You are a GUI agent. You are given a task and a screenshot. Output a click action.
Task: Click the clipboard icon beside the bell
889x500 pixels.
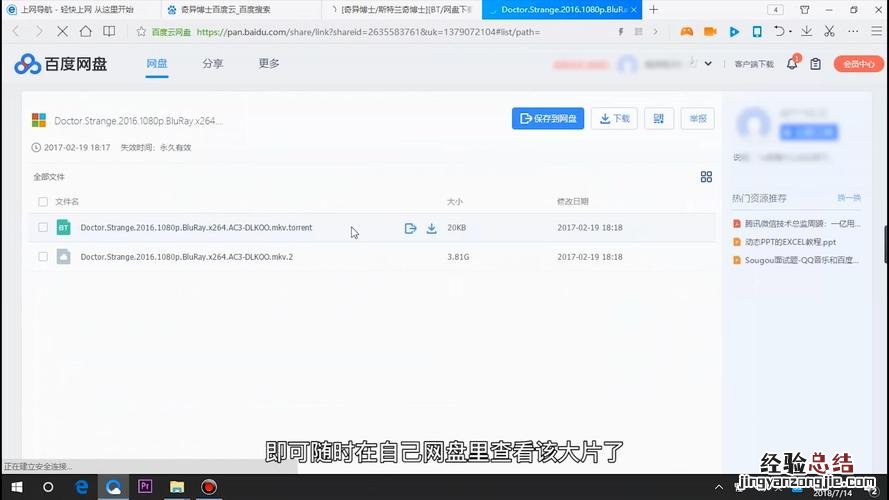(816, 64)
